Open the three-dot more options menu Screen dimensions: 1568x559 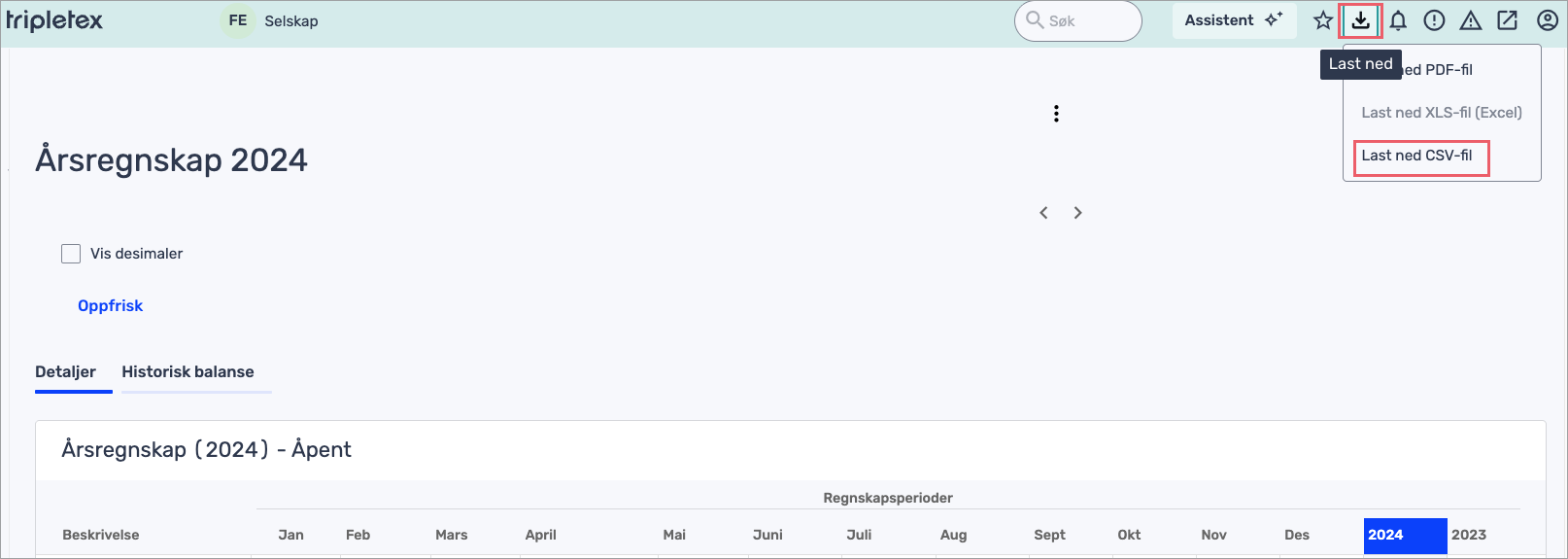[1056, 114]
